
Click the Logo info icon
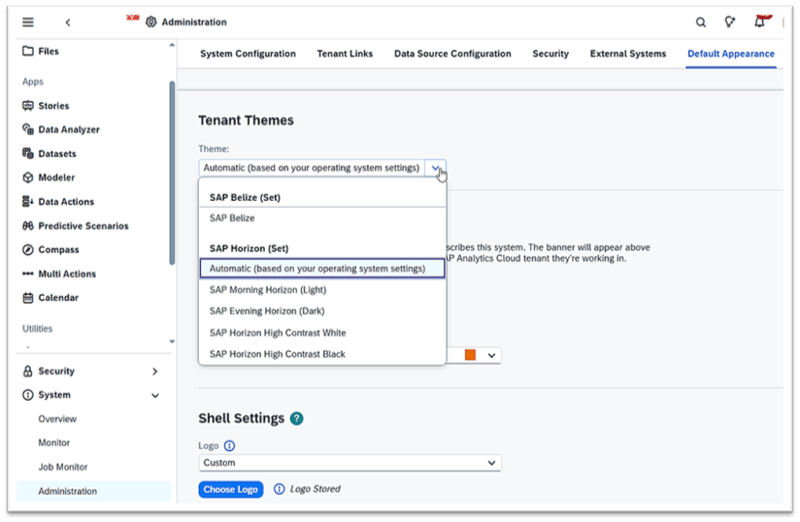click(229, 446)
